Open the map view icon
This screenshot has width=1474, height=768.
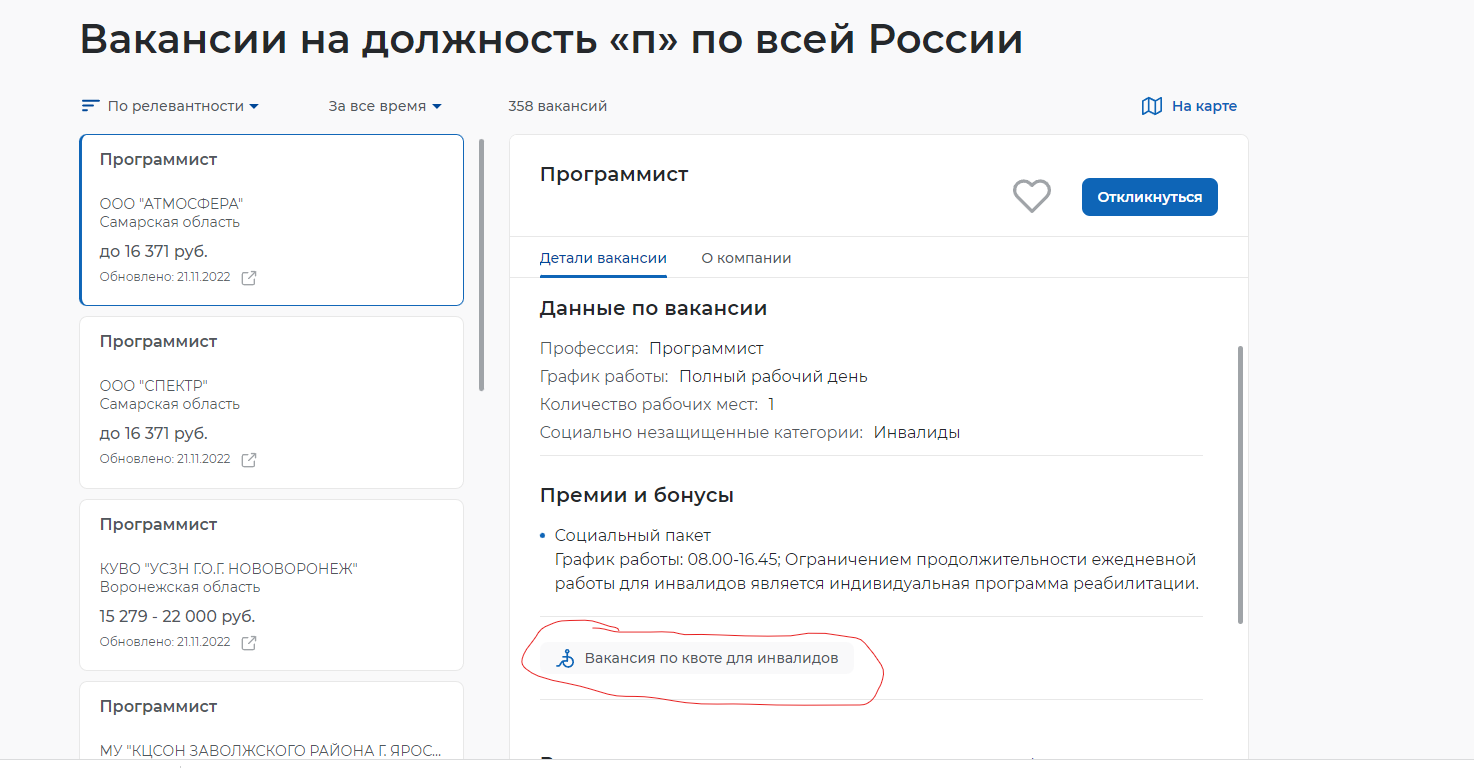click(1152, 106)
